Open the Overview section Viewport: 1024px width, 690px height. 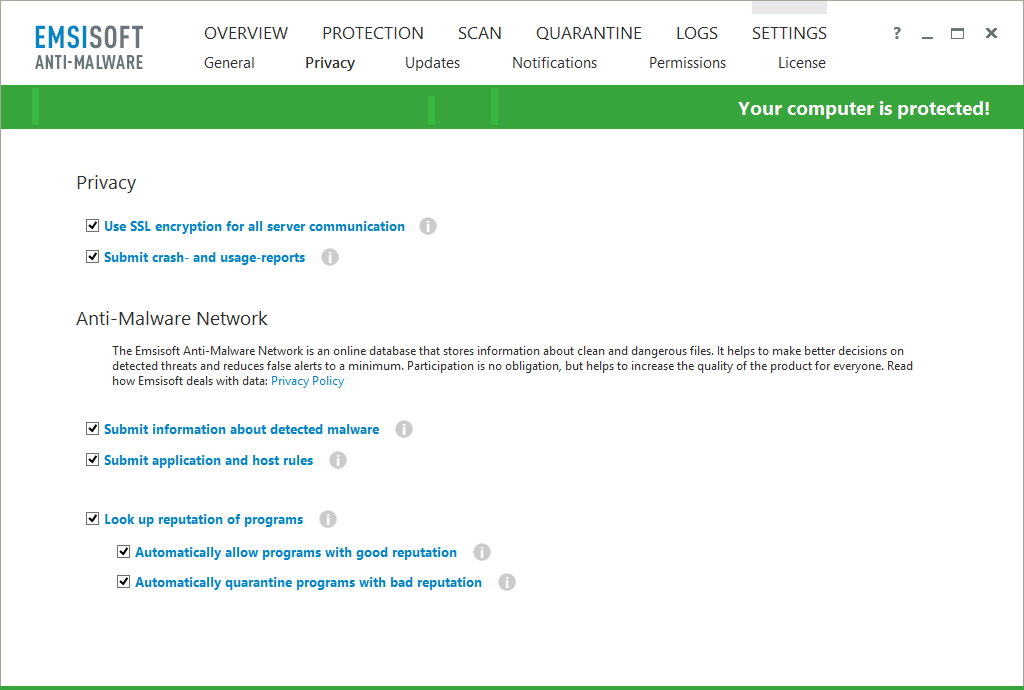point(246,33)
